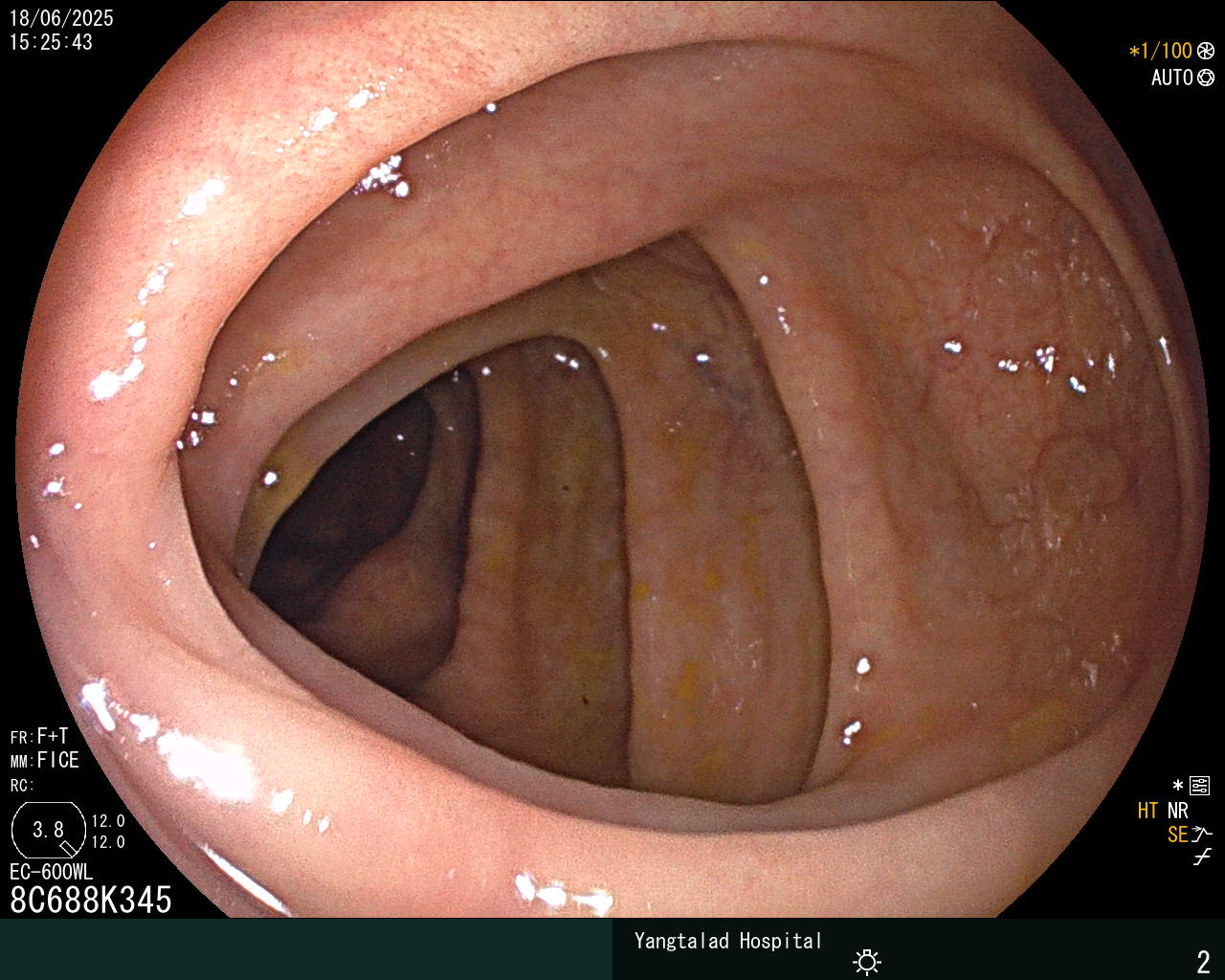Viewport: 1225px width, 980px height.
Task: Click the iris icon next to AUTO
Action: point(1206,78)
